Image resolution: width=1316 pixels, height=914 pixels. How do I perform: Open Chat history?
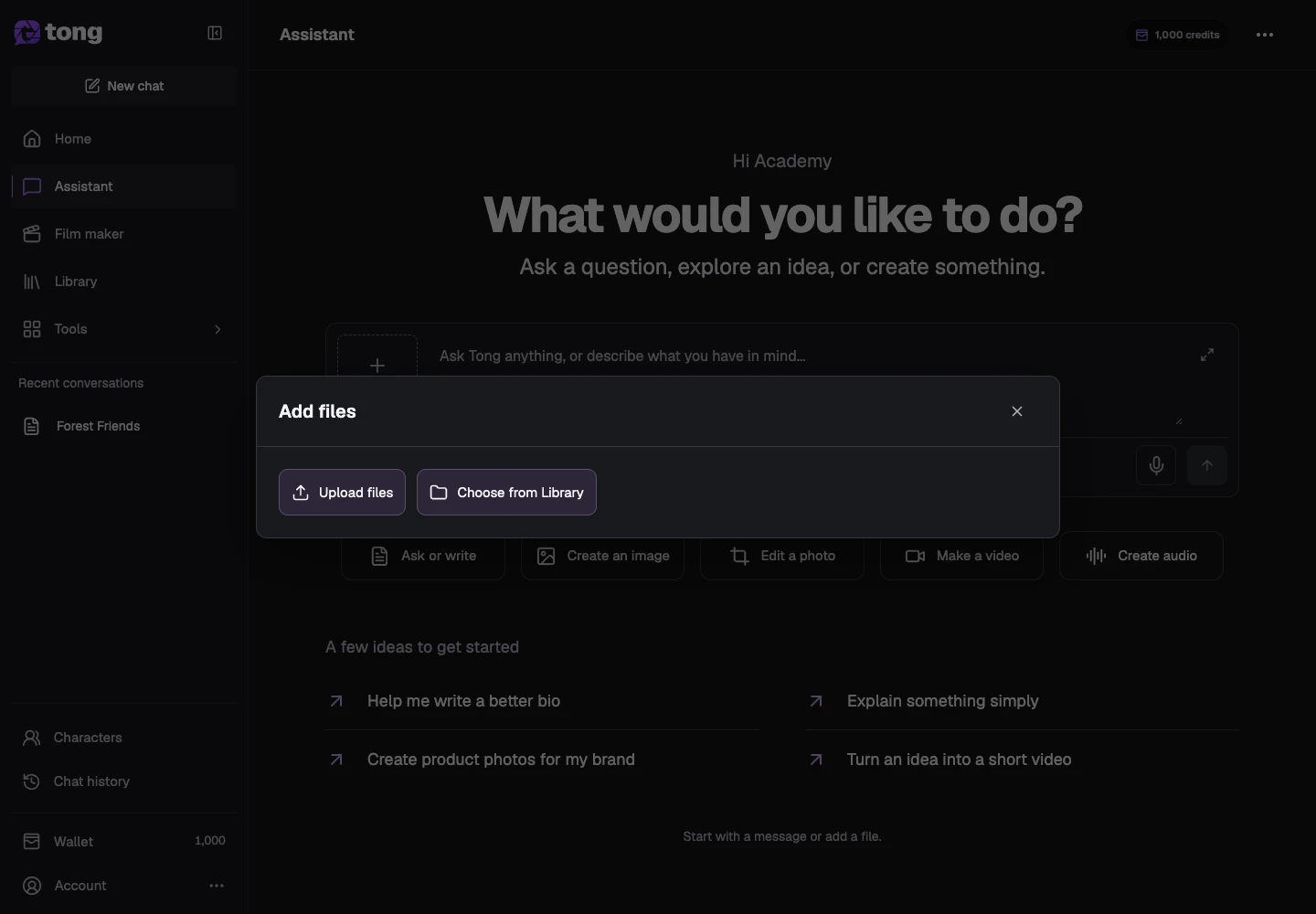124,781
